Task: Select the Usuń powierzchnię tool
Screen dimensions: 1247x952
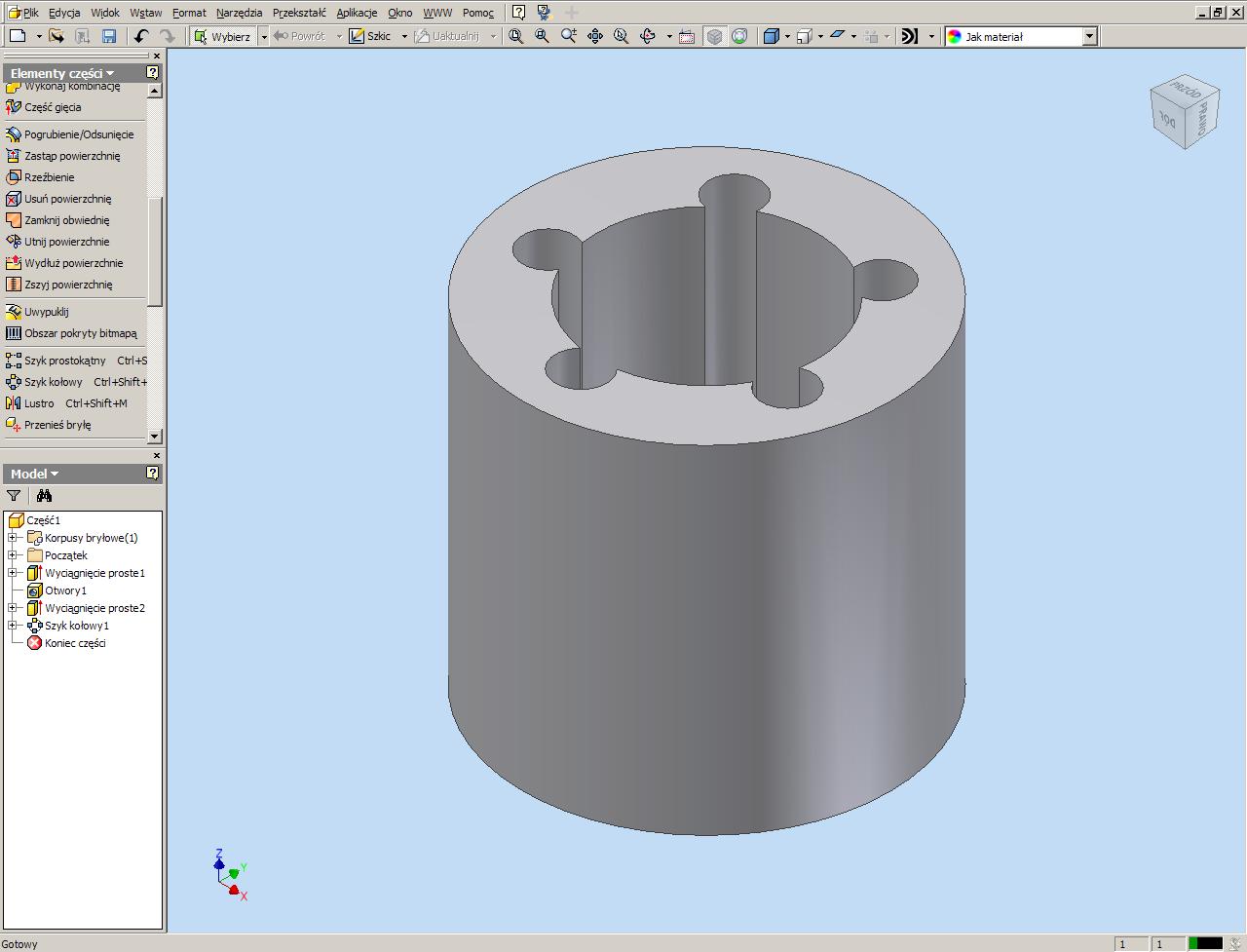Action: coord(58,199)
